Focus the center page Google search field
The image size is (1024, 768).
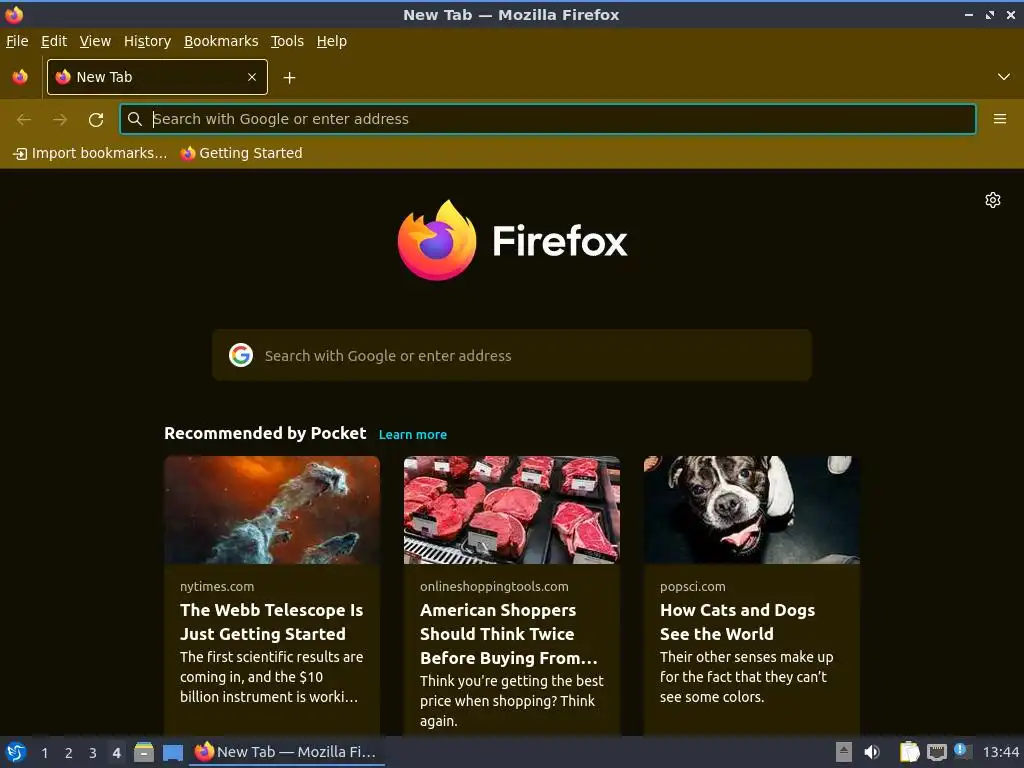point(512,355)
